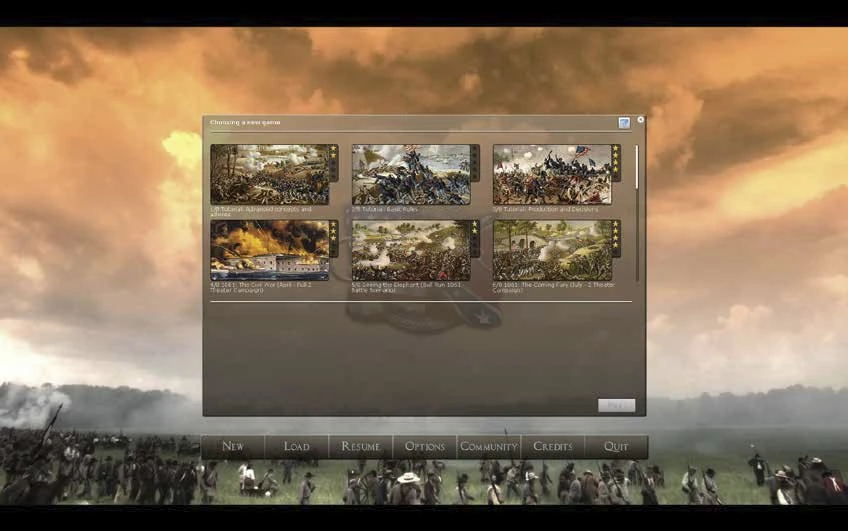Click the grayed Play button in dialog

coord(617,405)
